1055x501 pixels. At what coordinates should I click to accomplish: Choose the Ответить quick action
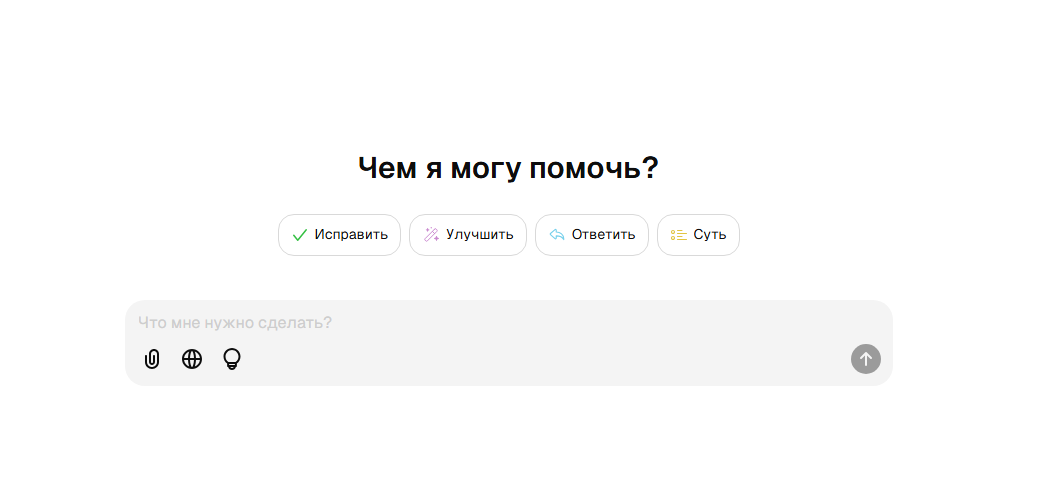click(x=592, y=235)
